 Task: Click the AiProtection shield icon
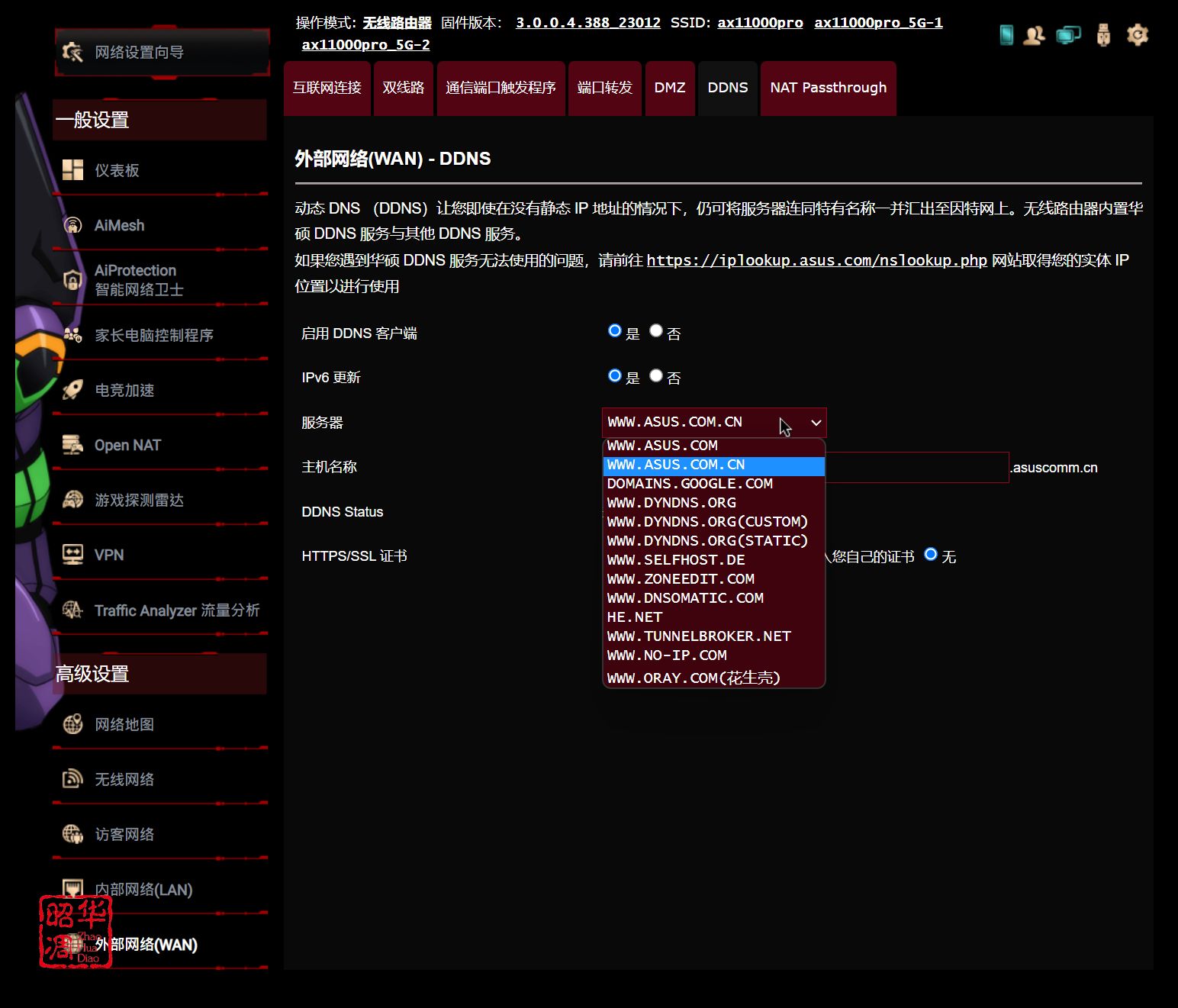(x=72, y=280)
